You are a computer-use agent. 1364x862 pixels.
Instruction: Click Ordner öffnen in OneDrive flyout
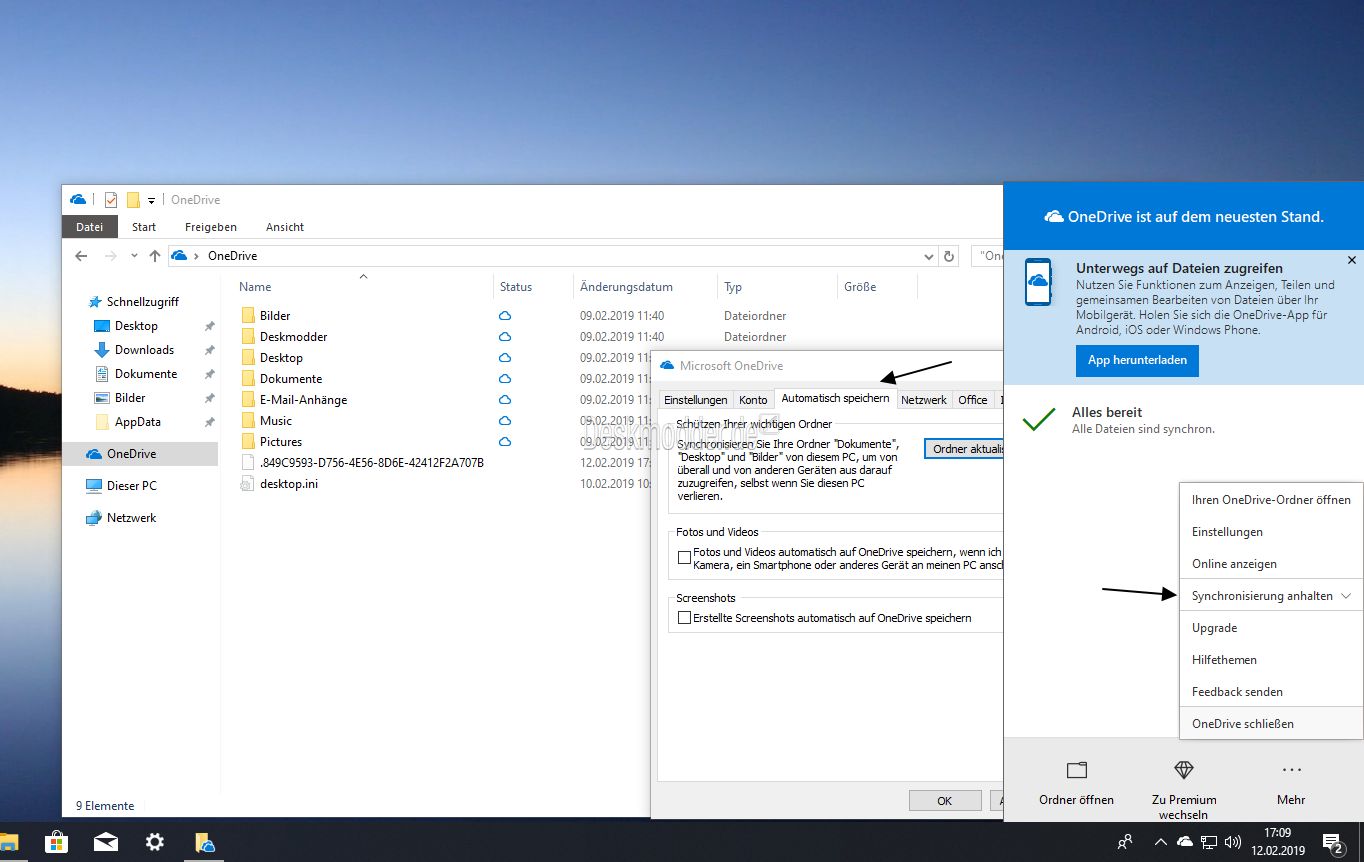[x=1076, y=783]
